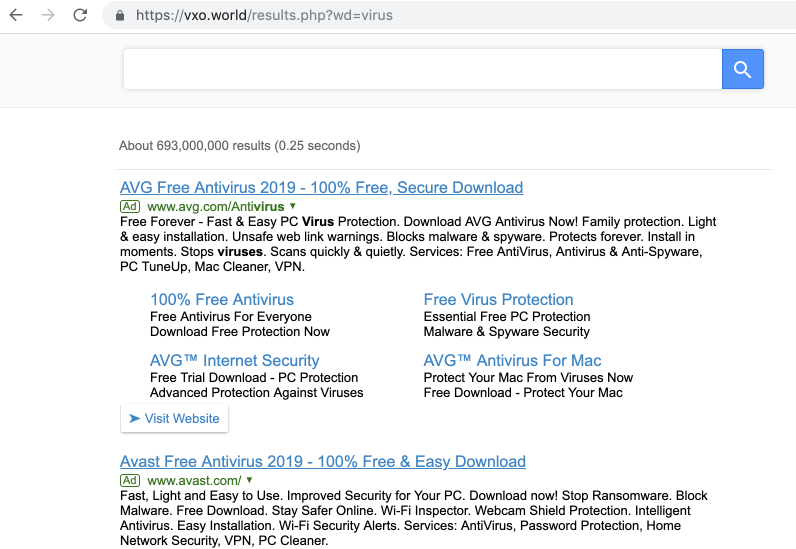Open the 100% Free Antivirus sitelink
This screenshot has height=549, width=796.
(222, 300)
